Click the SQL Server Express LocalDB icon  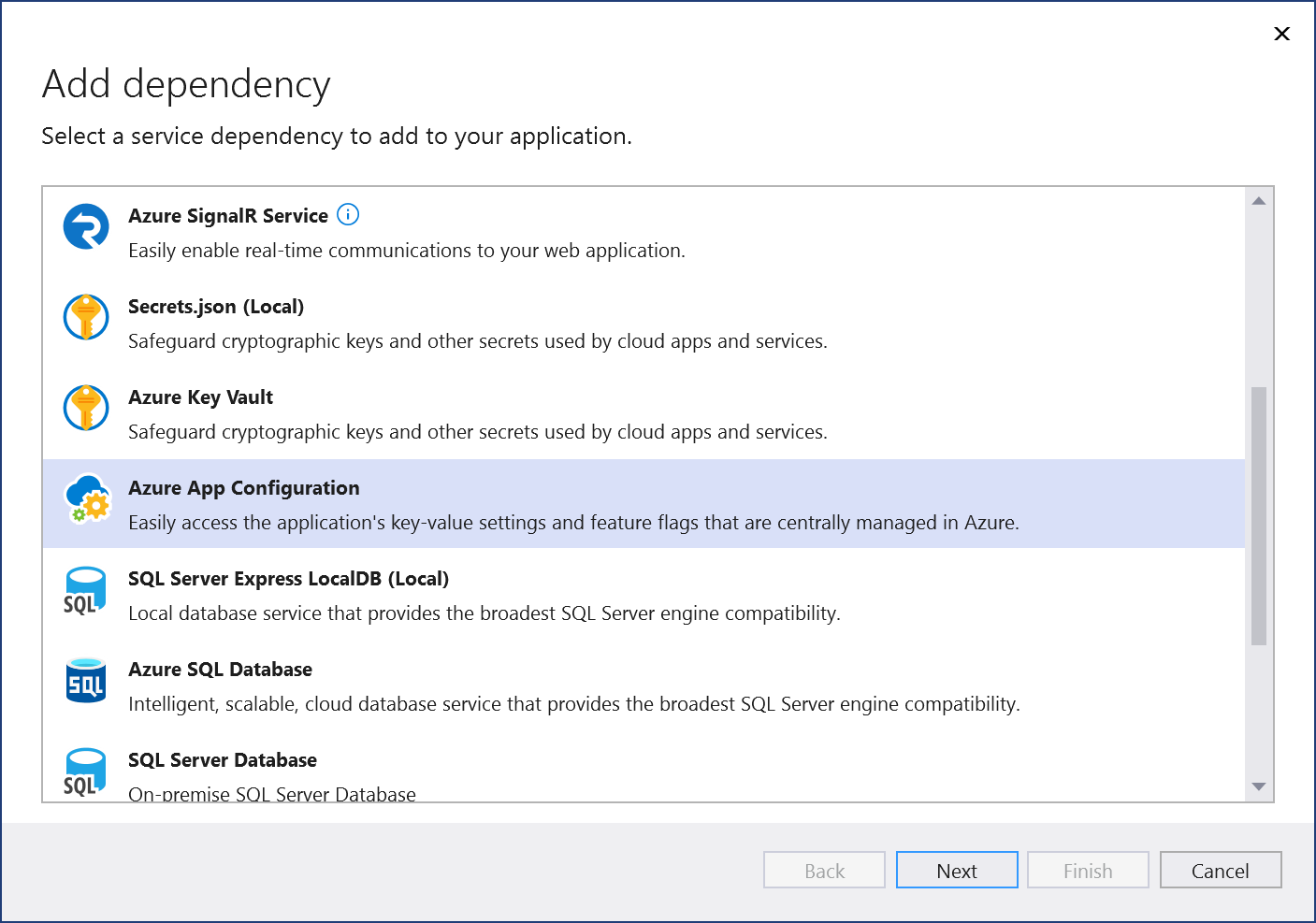[x=85, y=592]
